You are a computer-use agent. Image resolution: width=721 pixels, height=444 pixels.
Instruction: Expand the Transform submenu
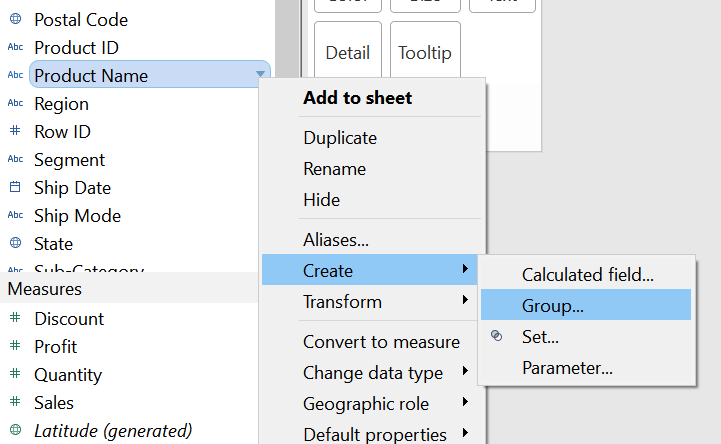371,301
